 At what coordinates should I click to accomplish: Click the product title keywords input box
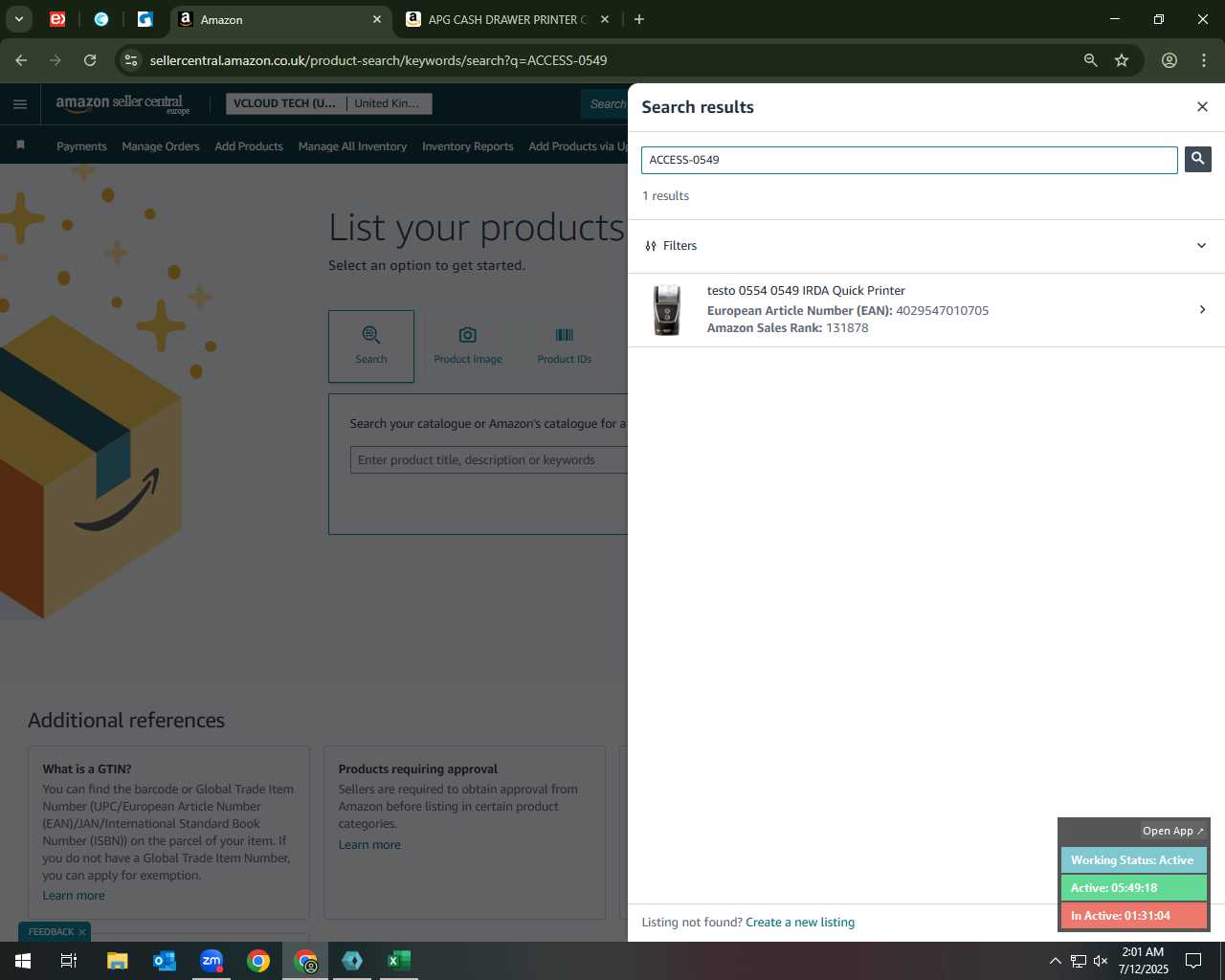point(489,460)
